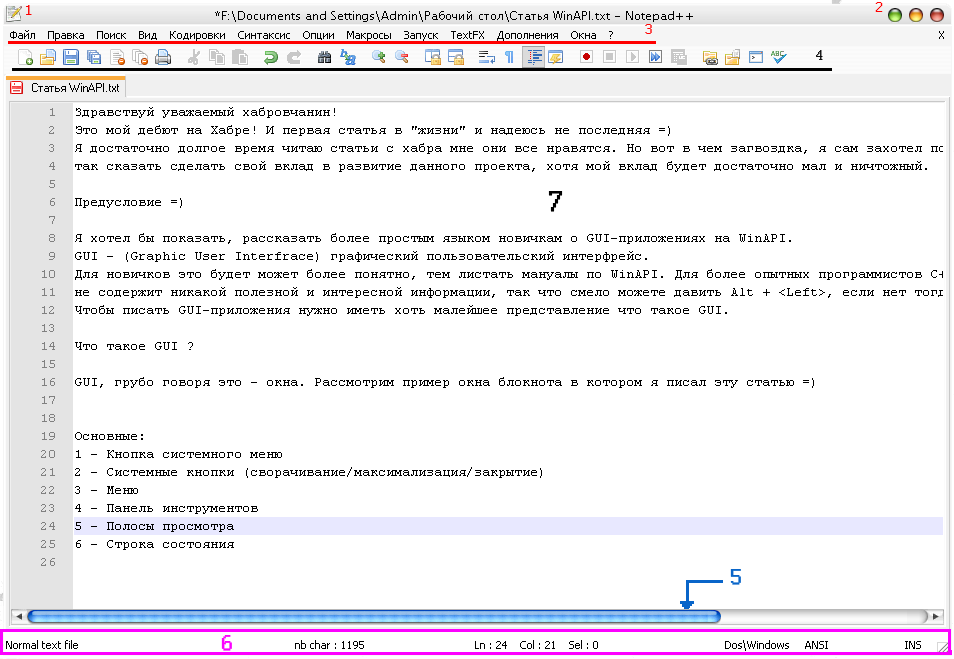Open a file with the folder toolbar icon
Screen dimensions: 954x659
pyautogui.click(x=46, y=57)
